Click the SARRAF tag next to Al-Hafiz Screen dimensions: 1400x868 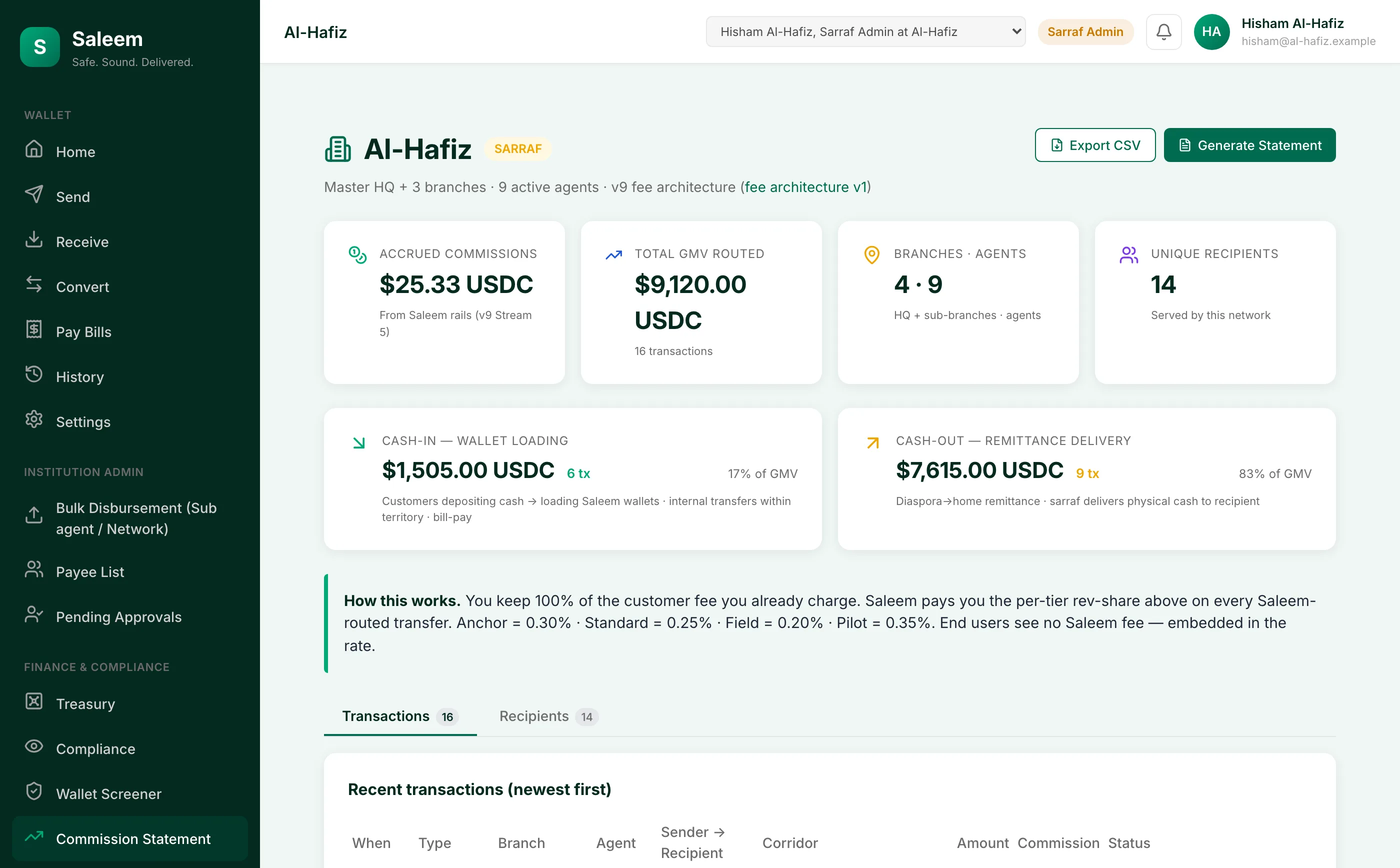pyautogui.click(x=518, y=148)
